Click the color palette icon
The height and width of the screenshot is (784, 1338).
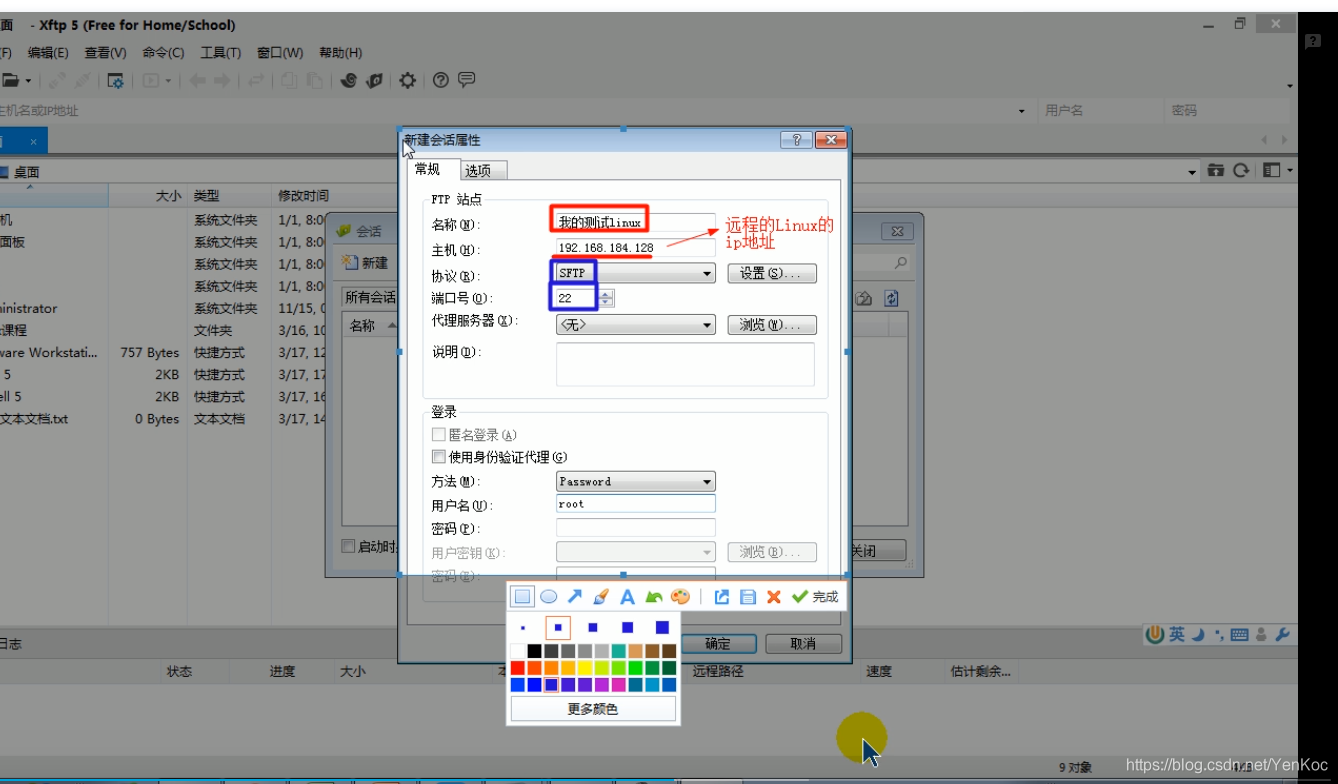tap(680, 597)
